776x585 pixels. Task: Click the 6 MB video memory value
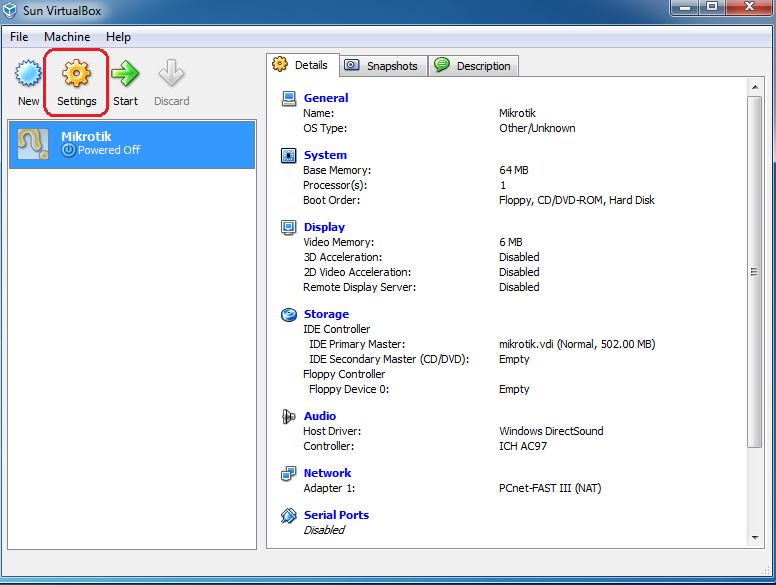(x=511, y=242)
